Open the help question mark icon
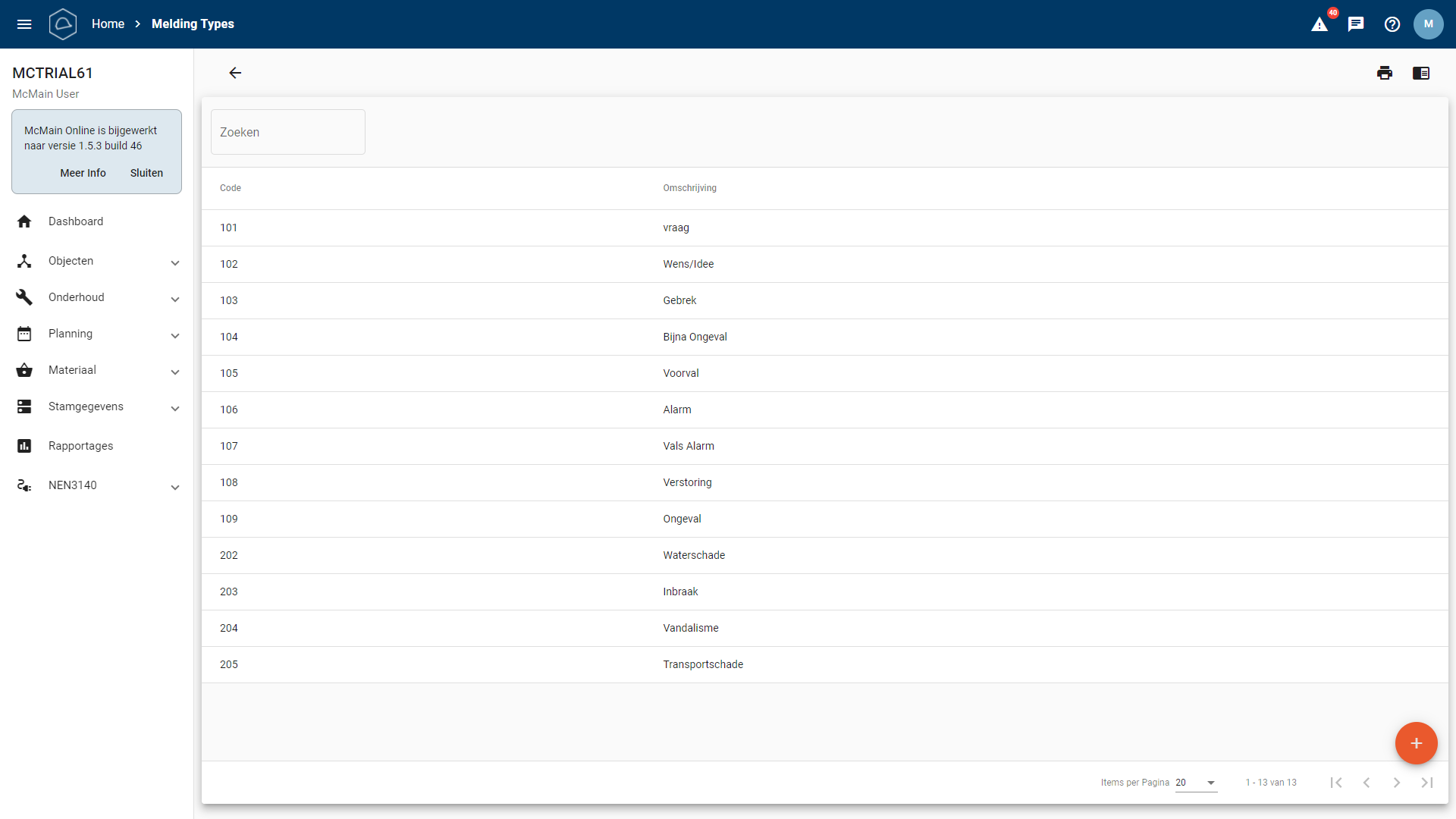Image resolution: width=1456 pixels, height=819 pixels. click(x=1392, y=24)
